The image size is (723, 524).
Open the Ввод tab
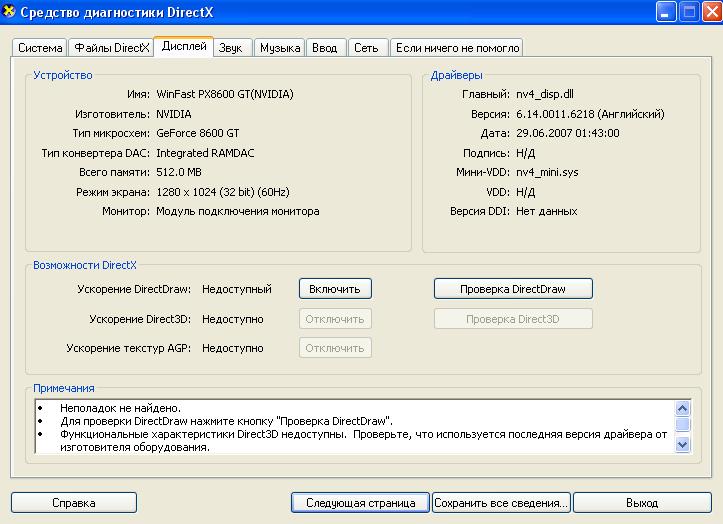(324, 48)
